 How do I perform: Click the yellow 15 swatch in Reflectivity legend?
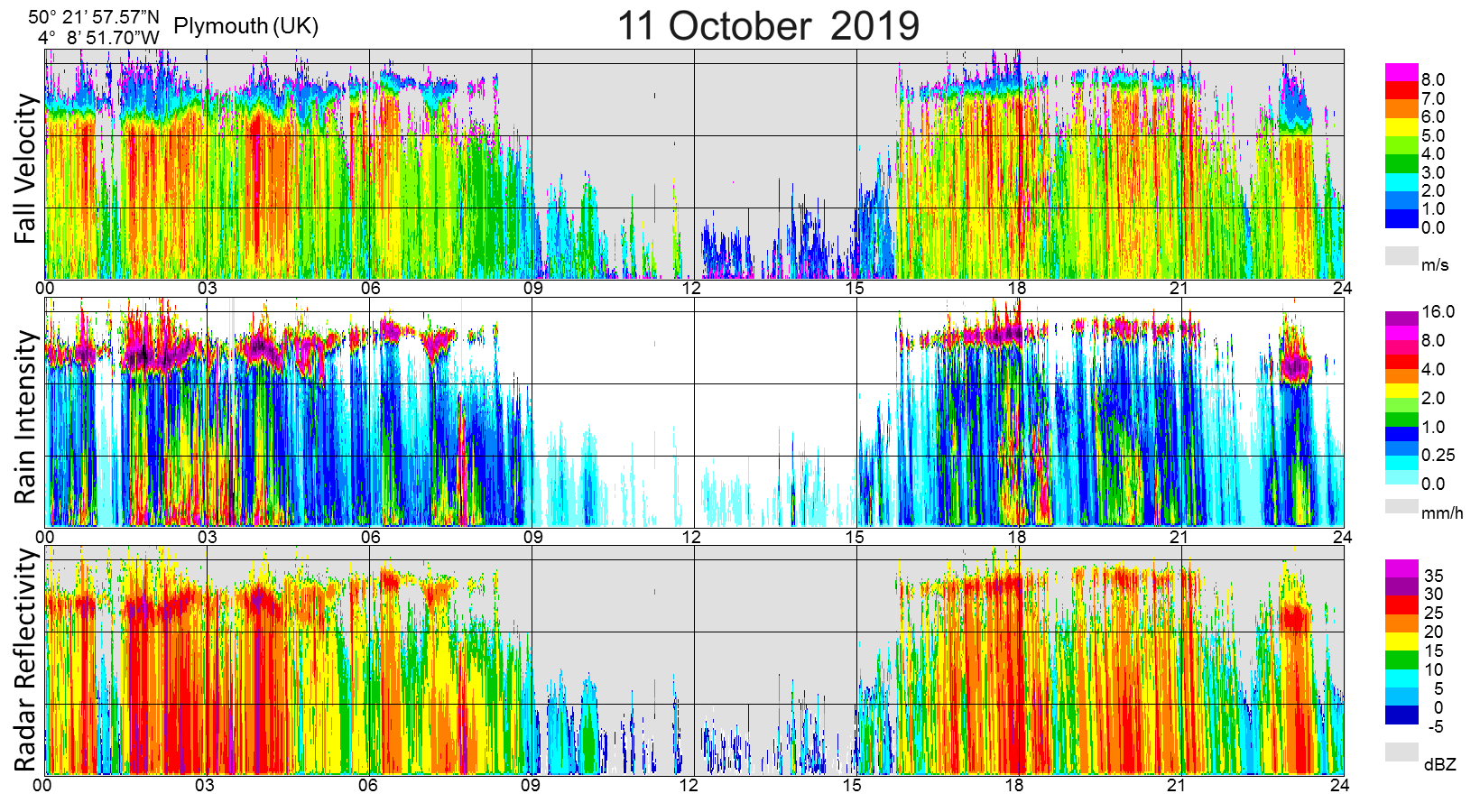pyautogui.click(x=1401, y=642)
